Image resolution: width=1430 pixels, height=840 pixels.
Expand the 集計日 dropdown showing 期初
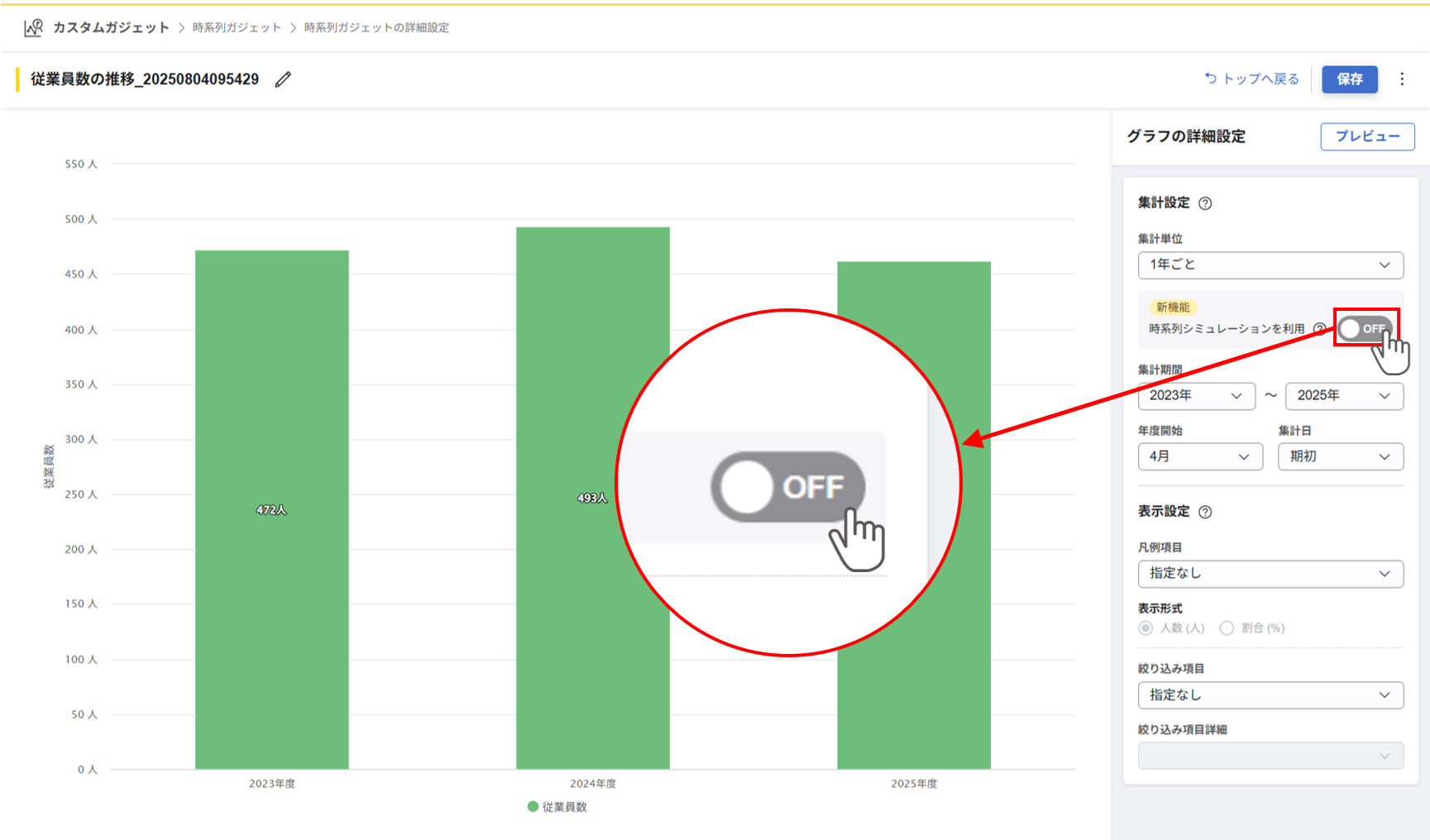1340,456
